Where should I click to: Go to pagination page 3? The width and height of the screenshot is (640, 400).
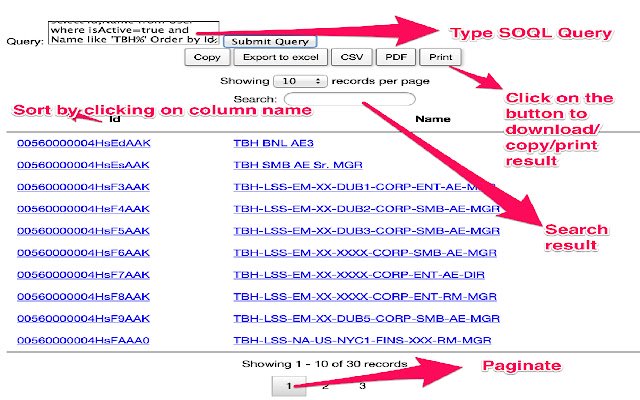[362, 386]
